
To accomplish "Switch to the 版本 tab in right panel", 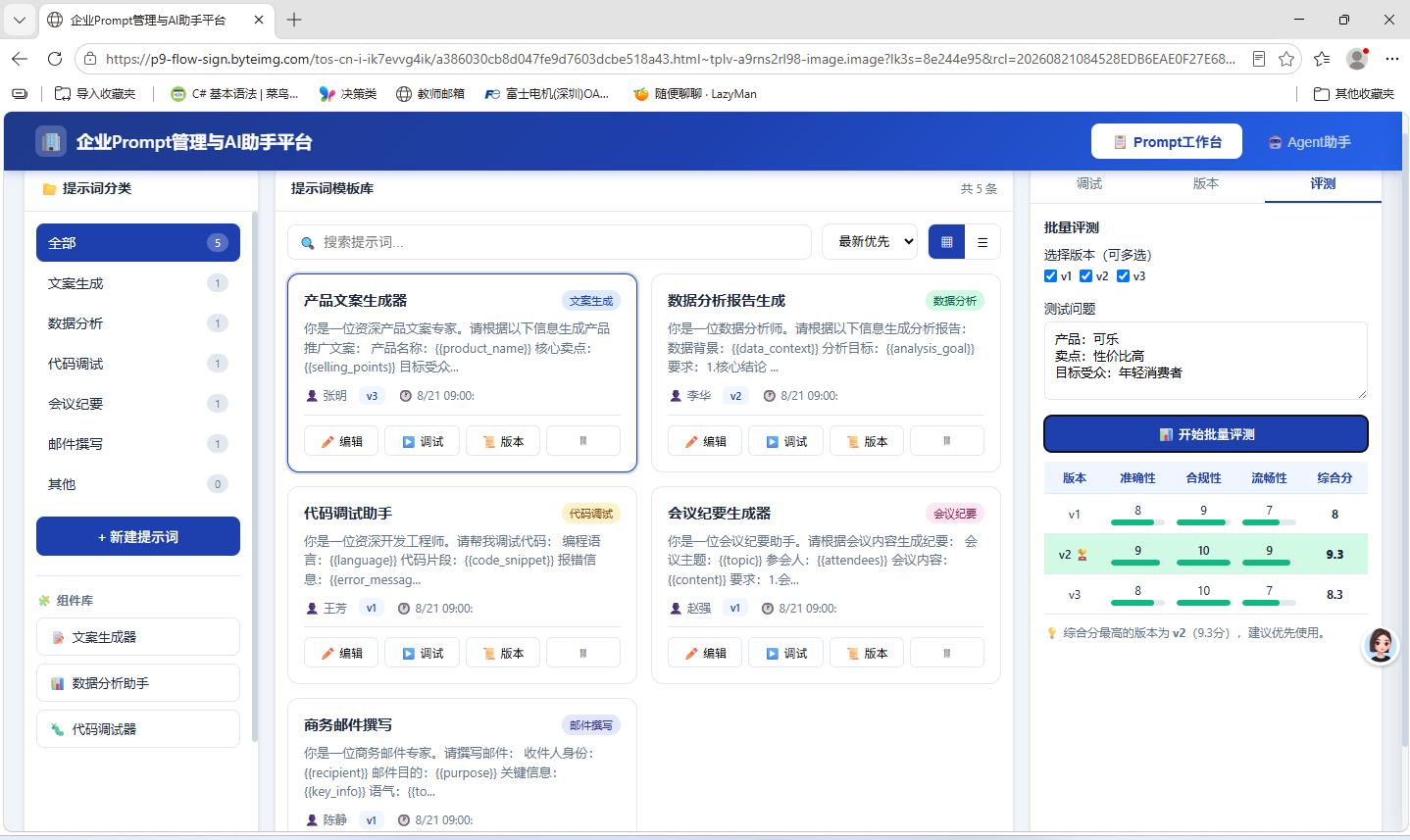I will [x=1206, y=184].
